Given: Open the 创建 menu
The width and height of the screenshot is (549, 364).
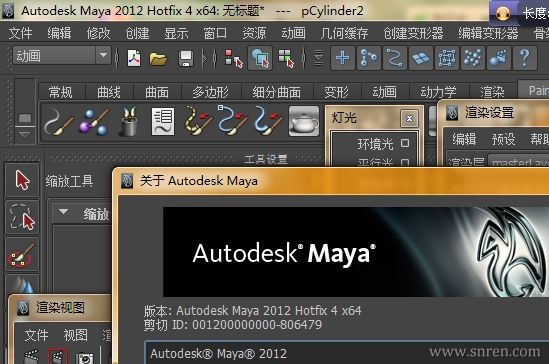Looking at the screenshot, I should pos(138,33).
